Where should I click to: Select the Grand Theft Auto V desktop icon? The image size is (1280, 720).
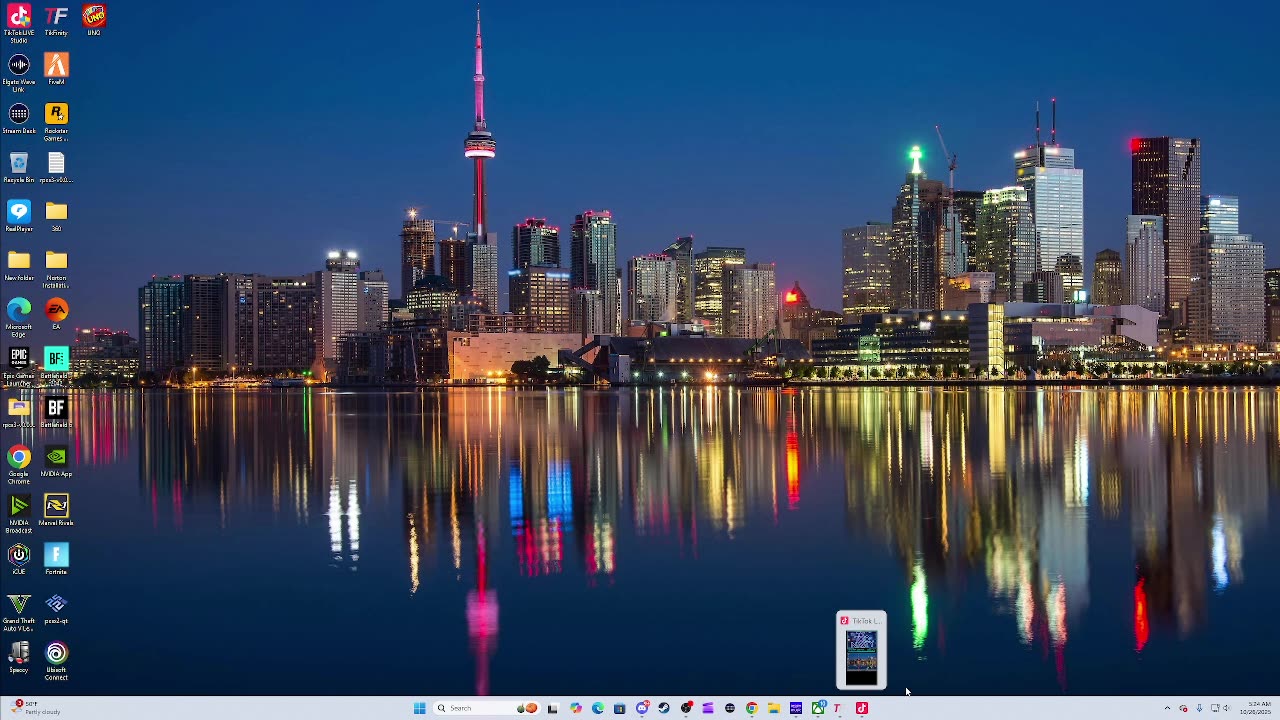(19, 612)
